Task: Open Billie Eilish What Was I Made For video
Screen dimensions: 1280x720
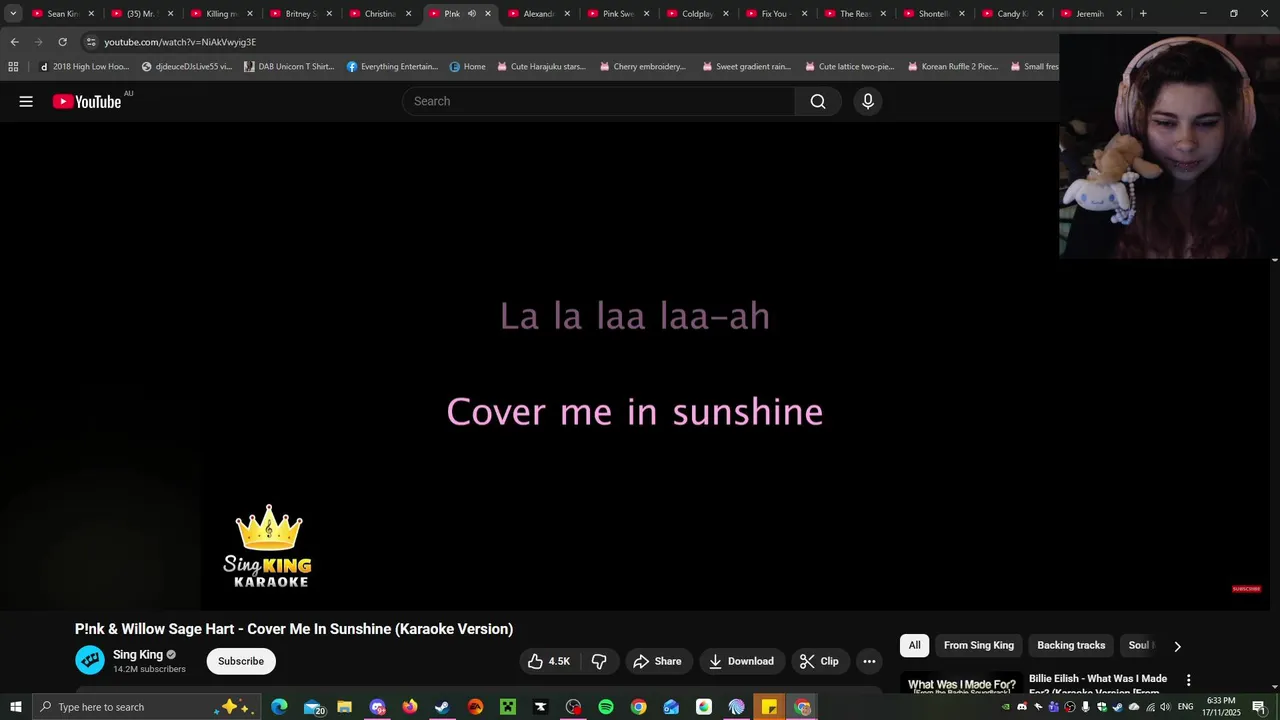Action: [x=1098, y=684]
